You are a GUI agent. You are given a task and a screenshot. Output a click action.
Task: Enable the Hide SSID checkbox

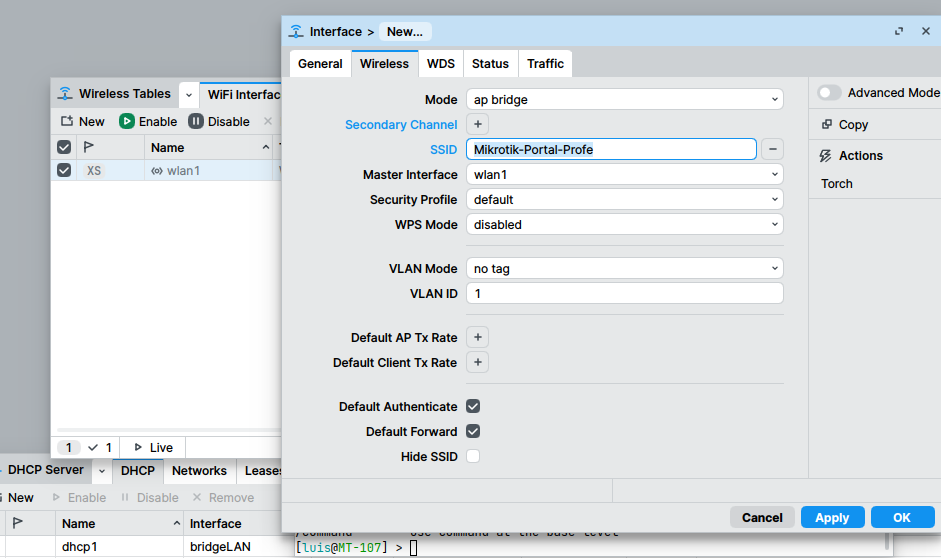click(x=473, y=457)
